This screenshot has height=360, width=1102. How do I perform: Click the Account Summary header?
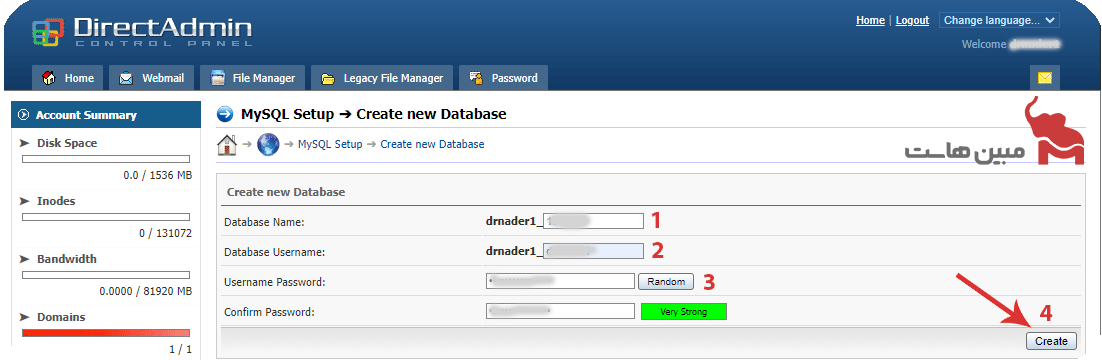[106, 115]
